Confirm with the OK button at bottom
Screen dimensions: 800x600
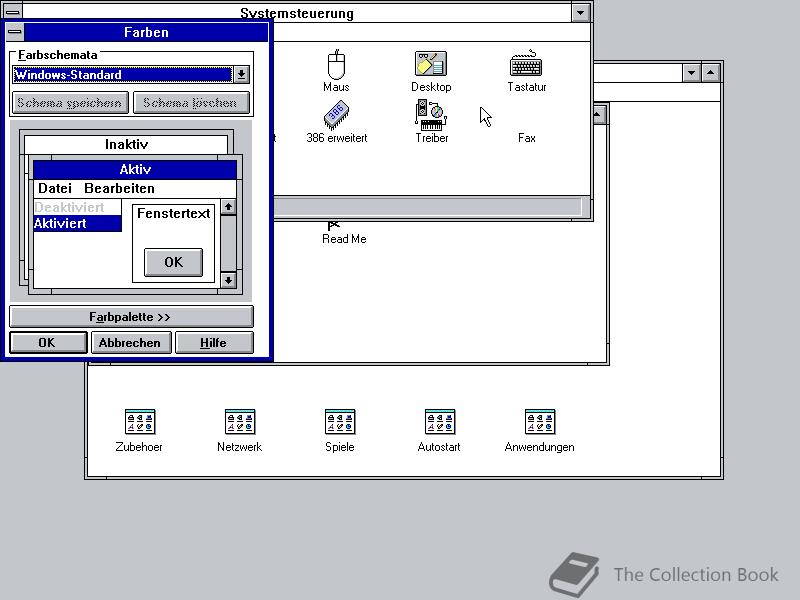coord(48,342)
